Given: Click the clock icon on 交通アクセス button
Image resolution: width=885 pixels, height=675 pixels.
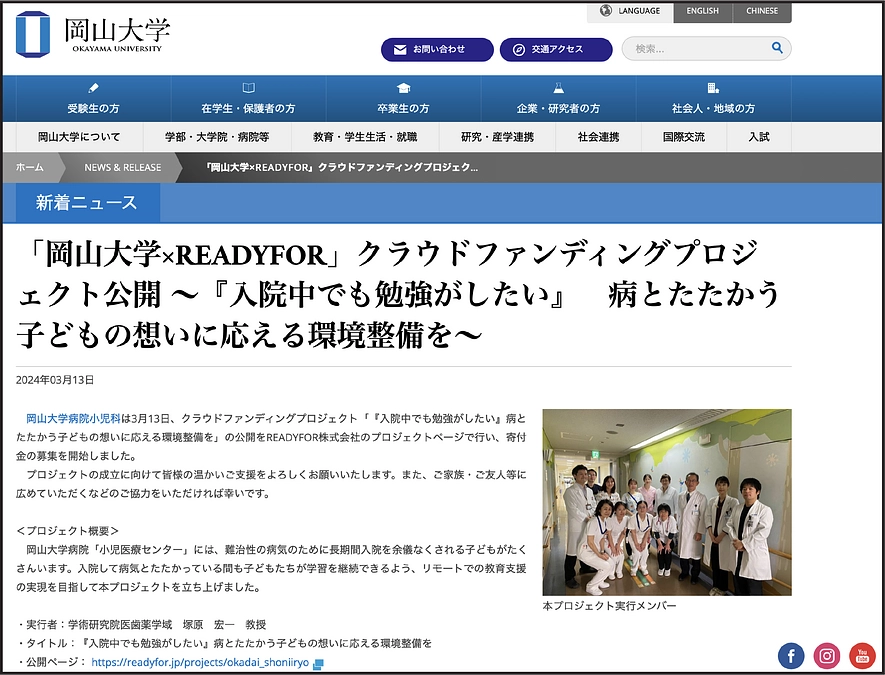Looking at the screenshot, I should pyautogui.click(x=518, y=48).
